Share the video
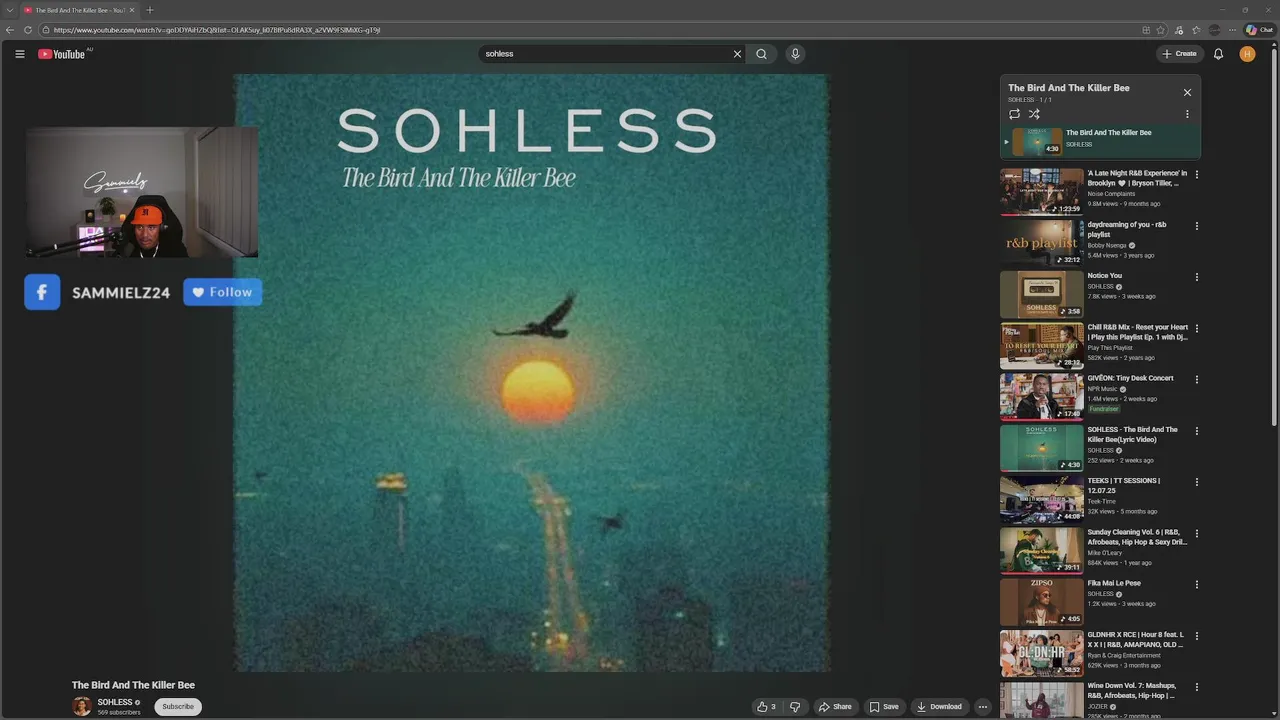 (835, 707)
